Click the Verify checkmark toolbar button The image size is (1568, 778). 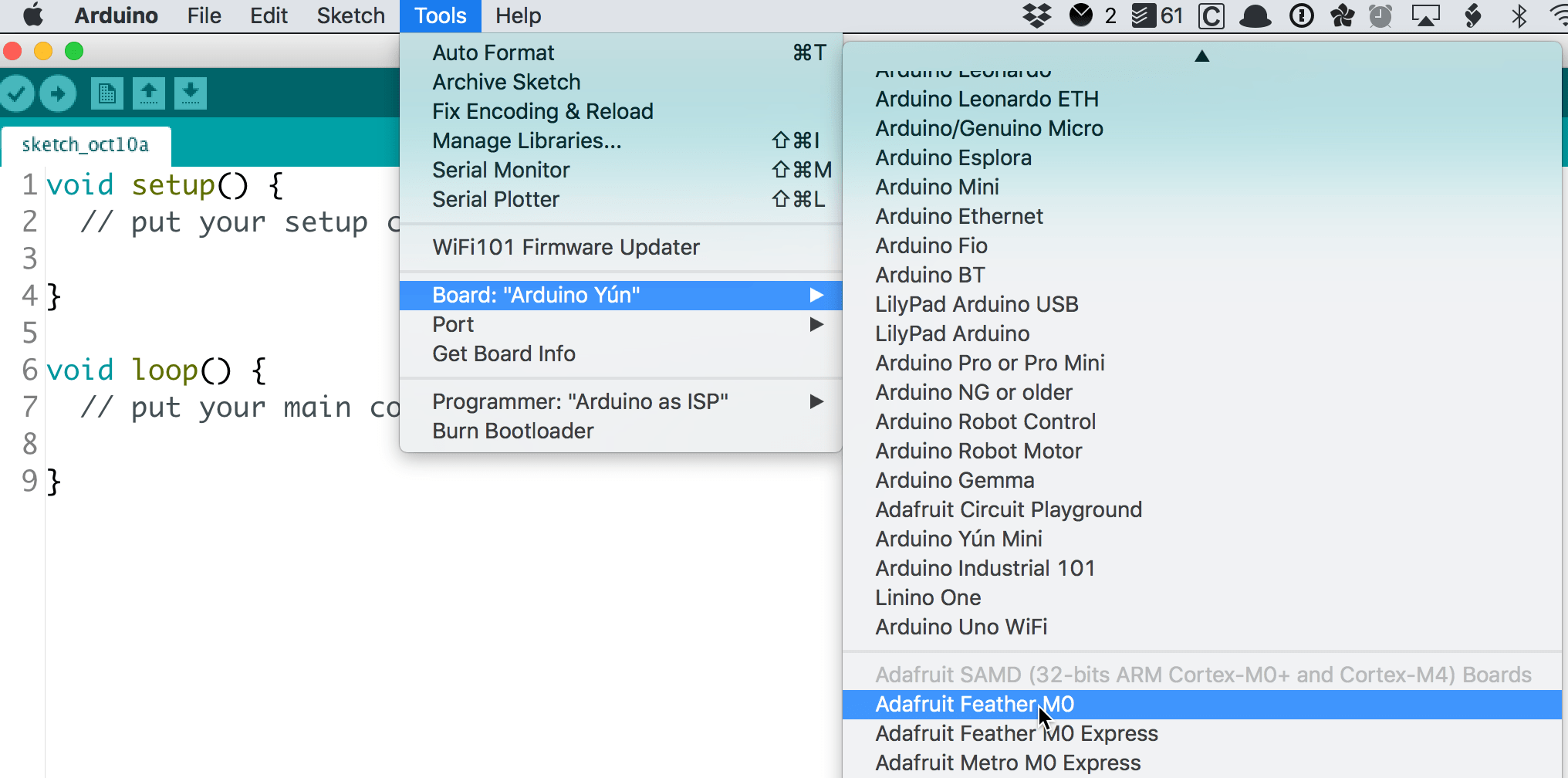coord(17,93)
